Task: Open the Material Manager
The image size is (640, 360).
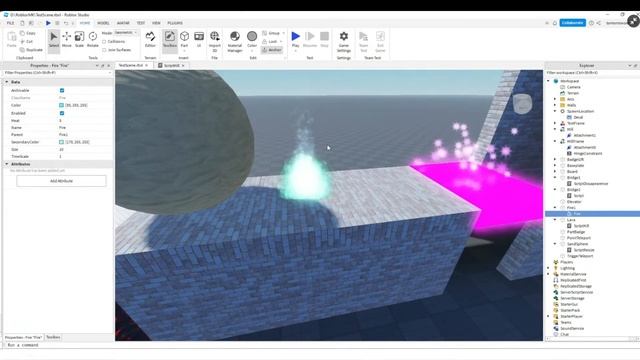Action: [x=235, y=41]
